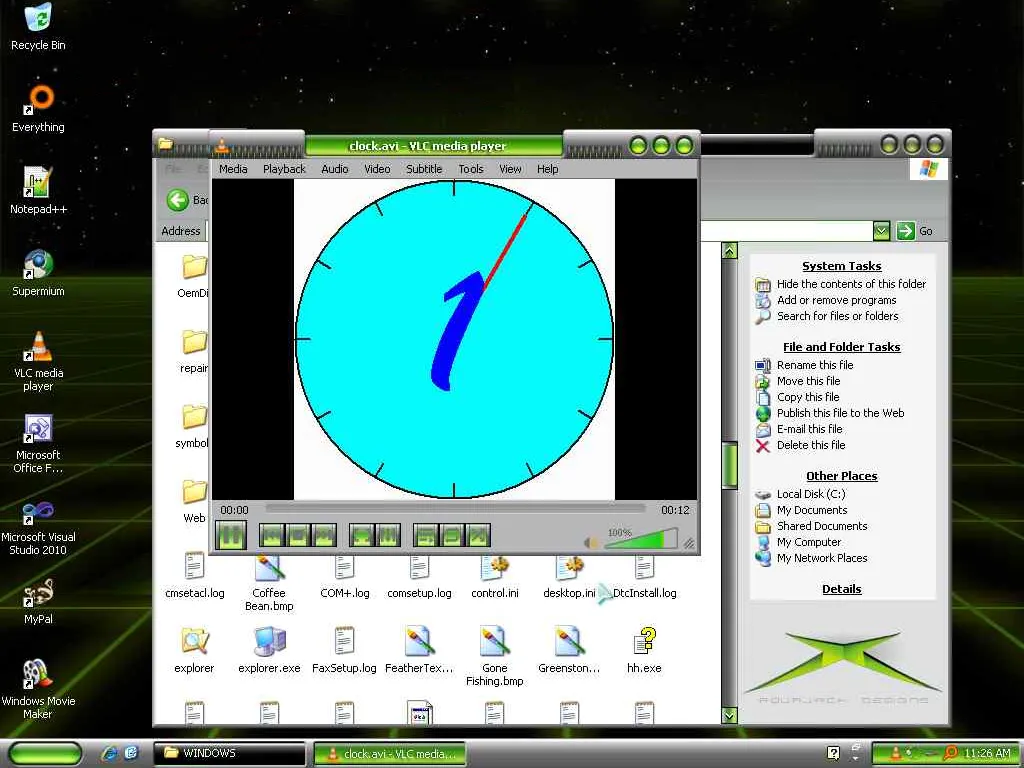
Task: Toggle loop mode in VLC
Action: (x=452, y=536)
